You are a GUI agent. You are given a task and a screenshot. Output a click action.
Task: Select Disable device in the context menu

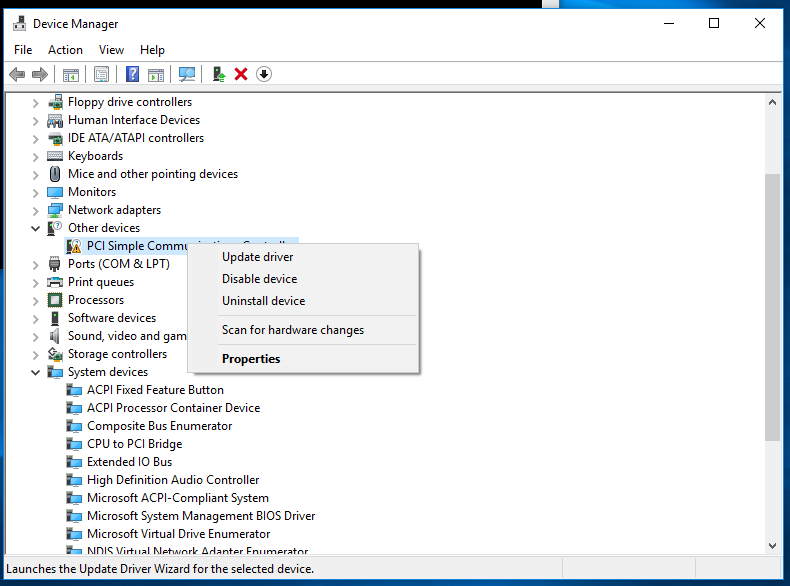[259, 279]
